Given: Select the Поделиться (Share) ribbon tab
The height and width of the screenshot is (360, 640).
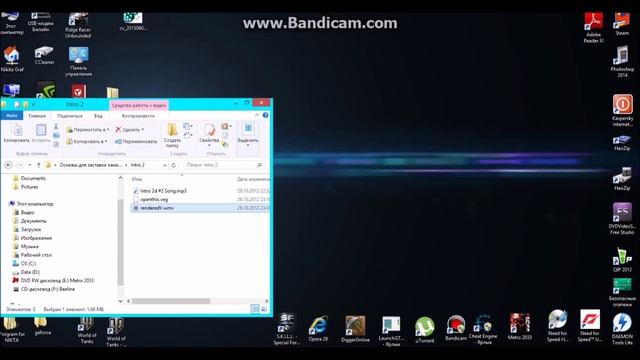Looking at the screenshot, I should [x=70, y=116].
